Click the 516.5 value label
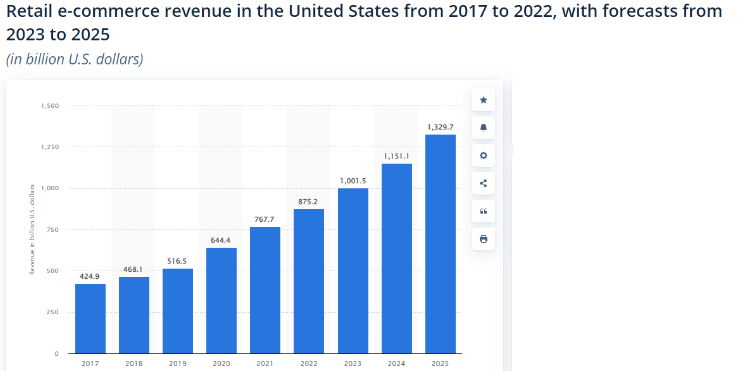 point(177,261)
